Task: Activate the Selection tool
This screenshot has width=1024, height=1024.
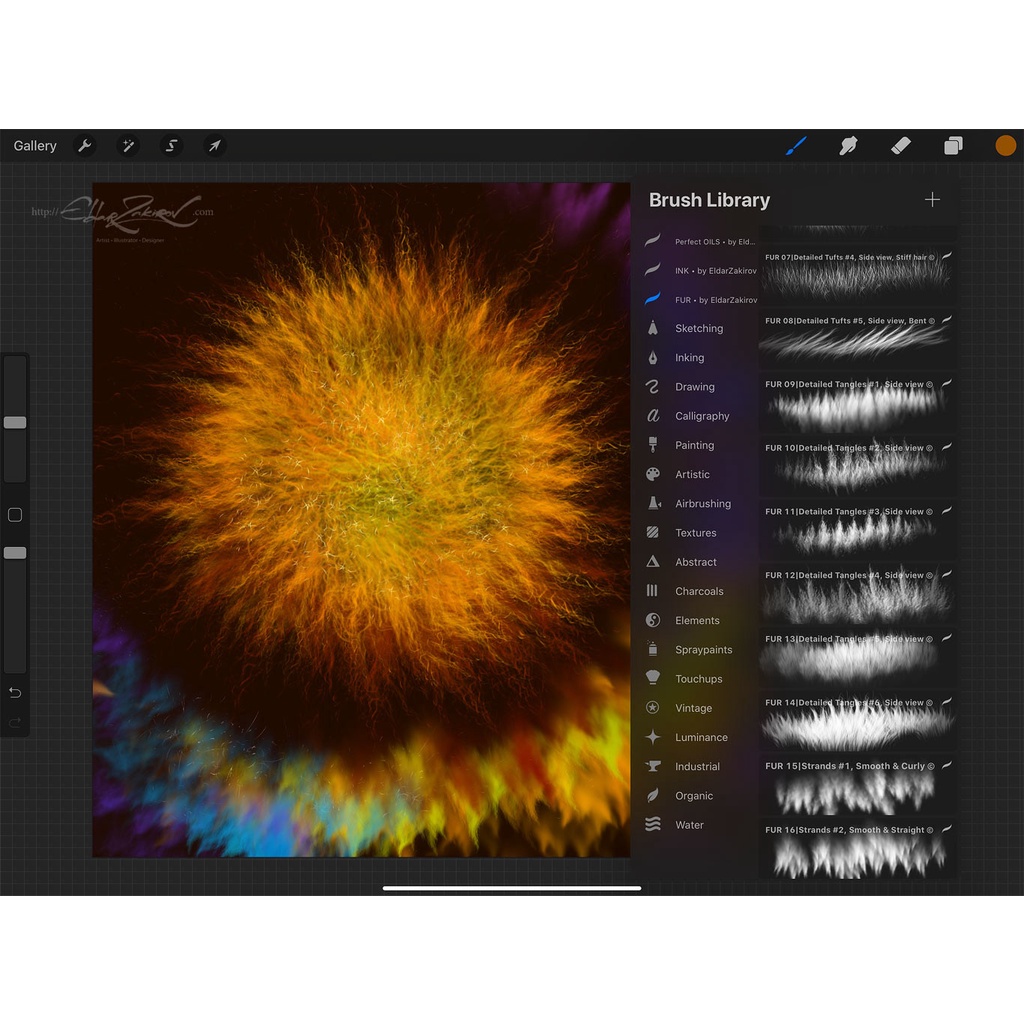Action: pyautogui.click(x=171, y=146)
